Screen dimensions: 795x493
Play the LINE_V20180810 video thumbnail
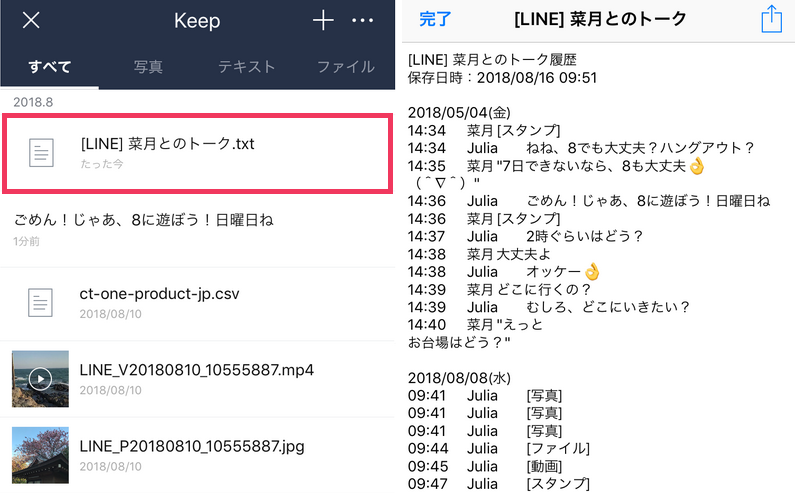[x=41, y=379]
